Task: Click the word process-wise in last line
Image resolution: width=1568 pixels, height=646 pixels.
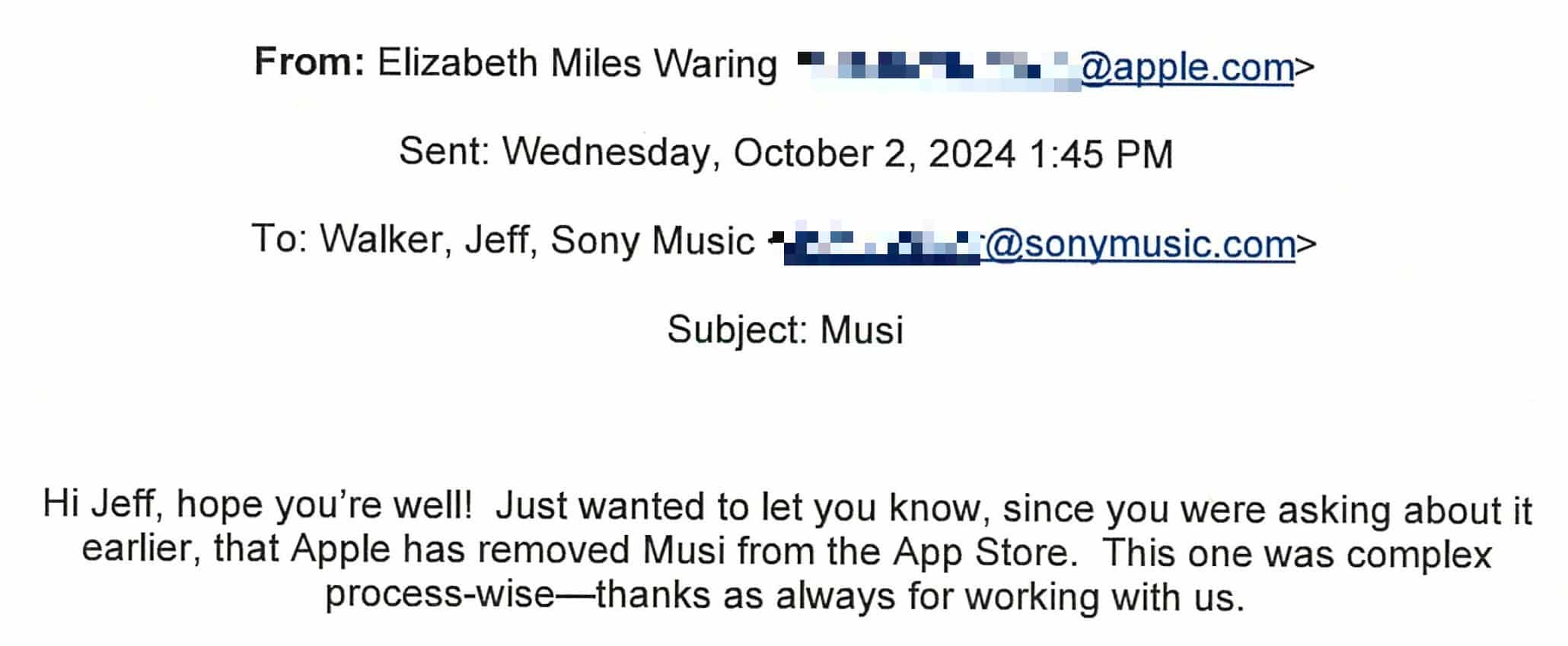Action: pos(440,595)
